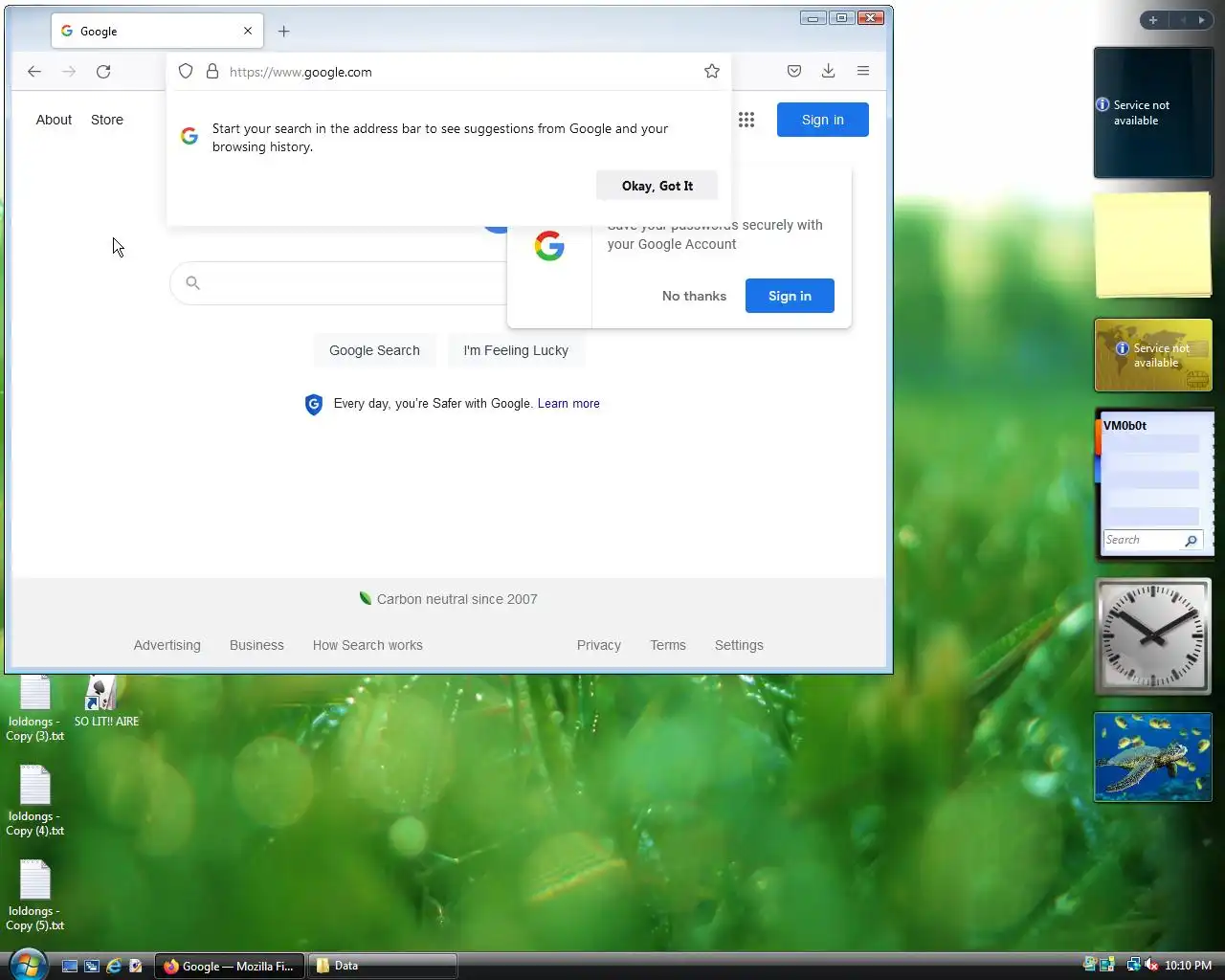Select the loldongs - Copy (5).txt desktop file
The image size is (1225, 980).
pos(35,895)
